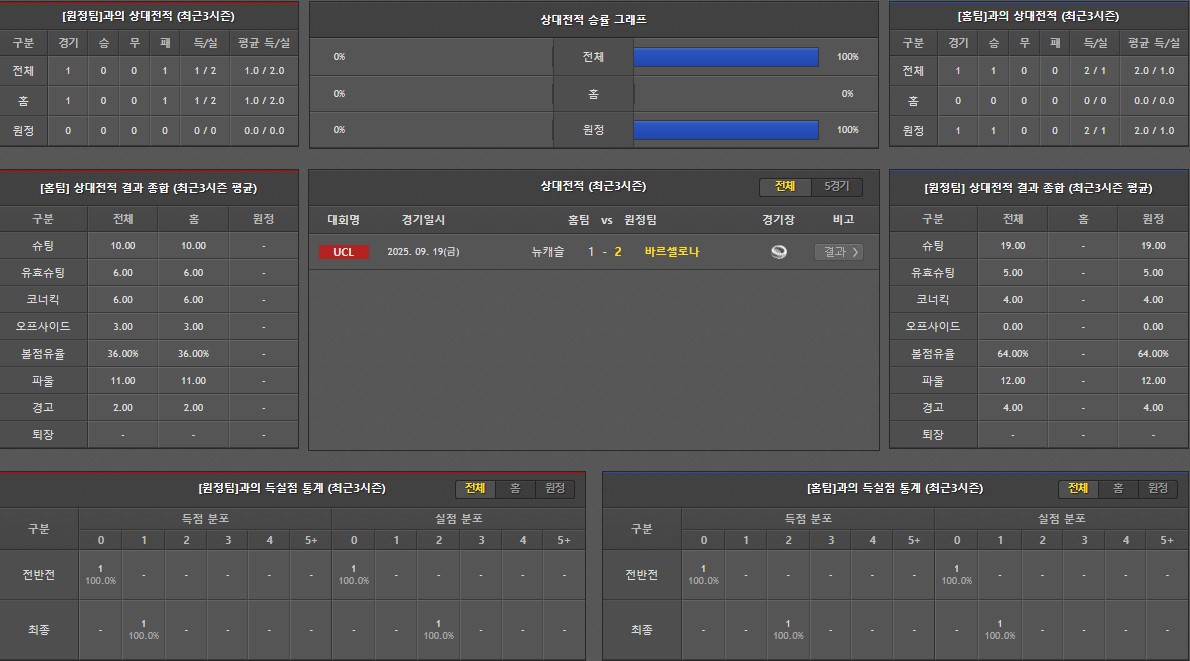The image size is (1190, 661).
Task: Select 홈 toggle in away-team goal stats panel
Action: pos(515,488)
